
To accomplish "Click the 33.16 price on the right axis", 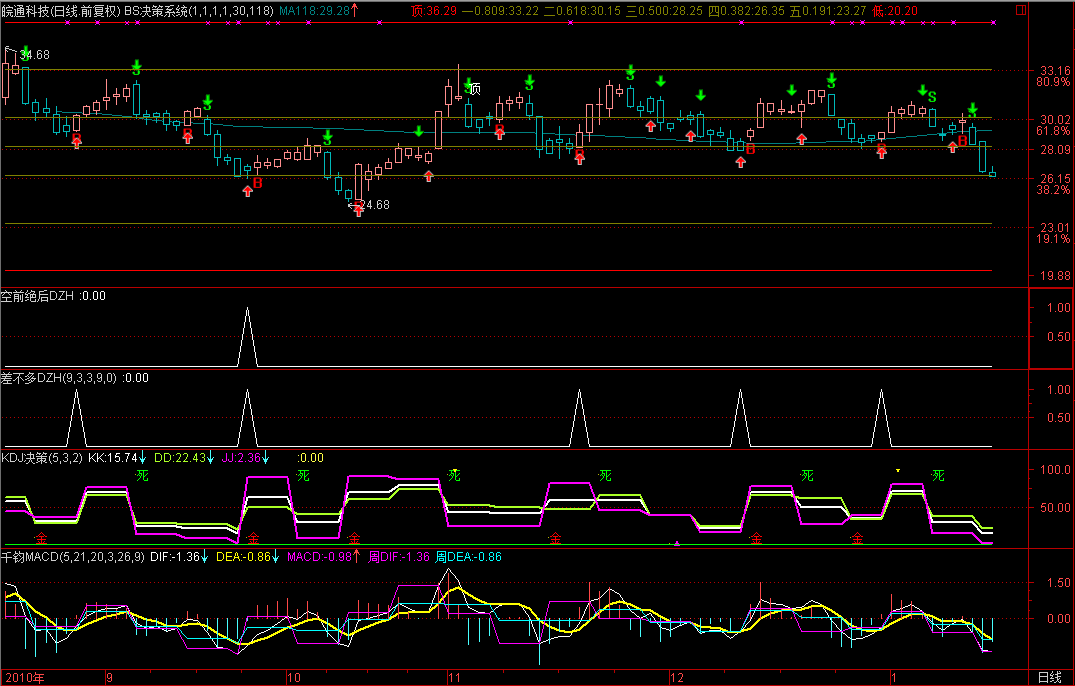I will pos(1055,71).
